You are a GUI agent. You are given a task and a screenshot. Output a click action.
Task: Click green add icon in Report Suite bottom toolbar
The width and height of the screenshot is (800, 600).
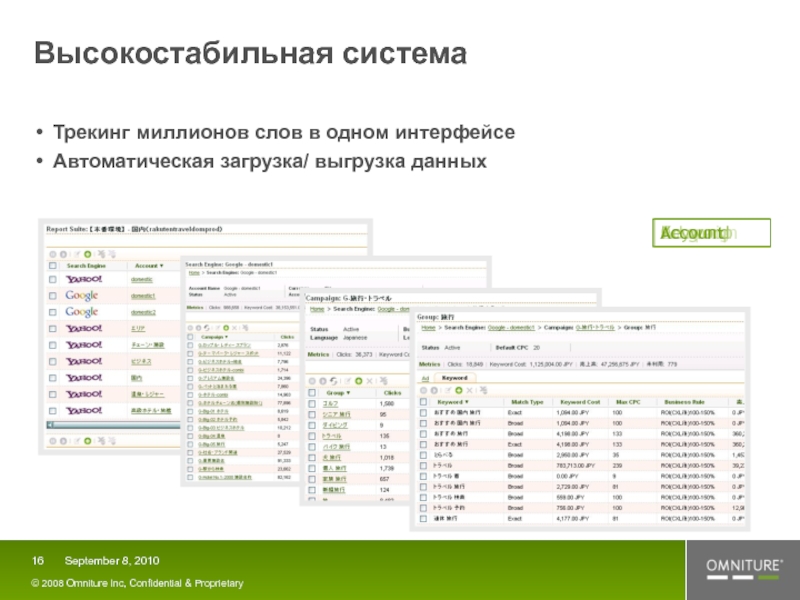[x=88, y=441]
